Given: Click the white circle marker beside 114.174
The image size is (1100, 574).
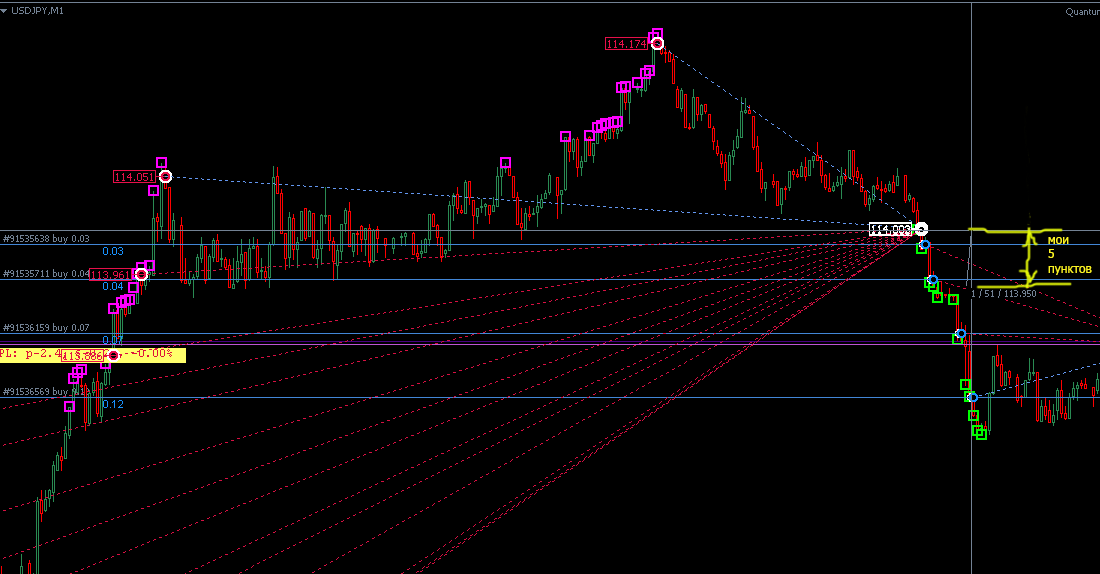Looking at the screenshot, I should pyautogui.click(x=657, y=44).
